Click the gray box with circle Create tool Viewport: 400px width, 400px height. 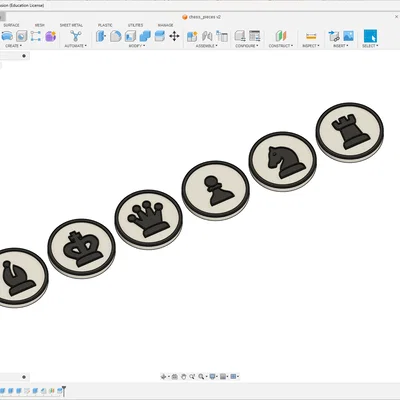click(x=22, y=36)
